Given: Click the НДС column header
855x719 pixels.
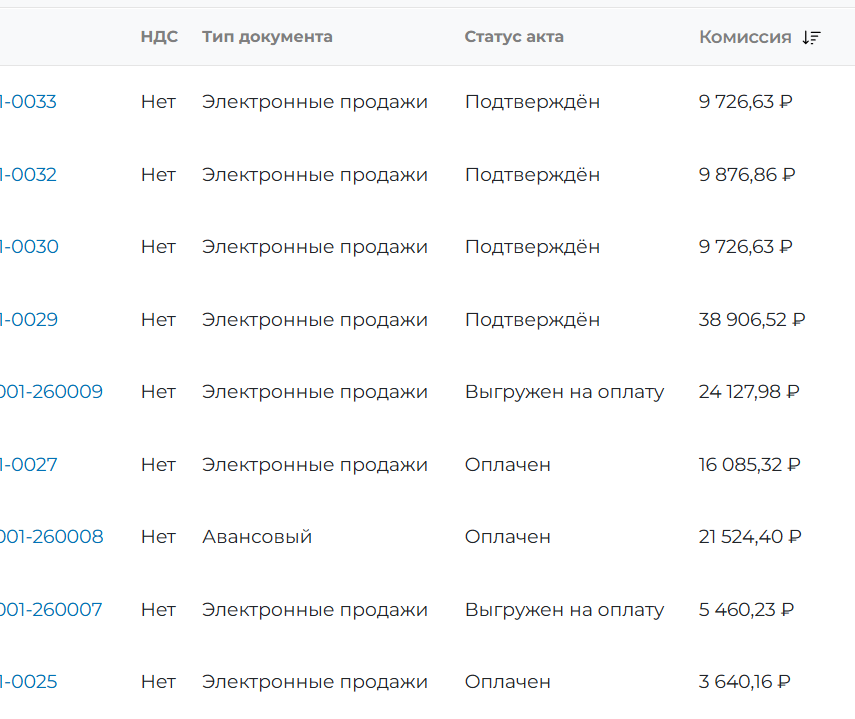Looking at the screenshot, I should click(x=159, y=37).
